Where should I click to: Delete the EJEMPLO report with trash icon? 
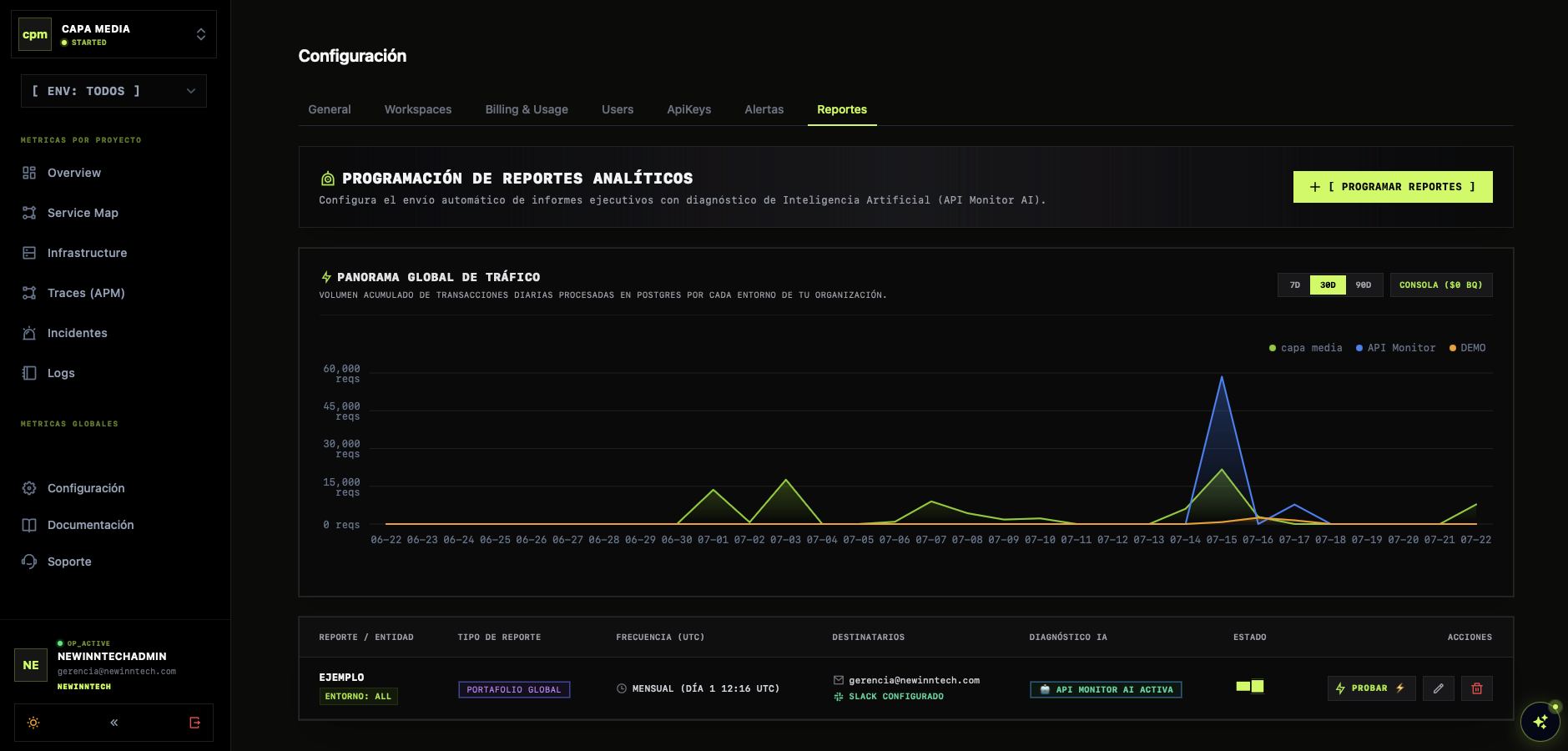(1477, 688)
